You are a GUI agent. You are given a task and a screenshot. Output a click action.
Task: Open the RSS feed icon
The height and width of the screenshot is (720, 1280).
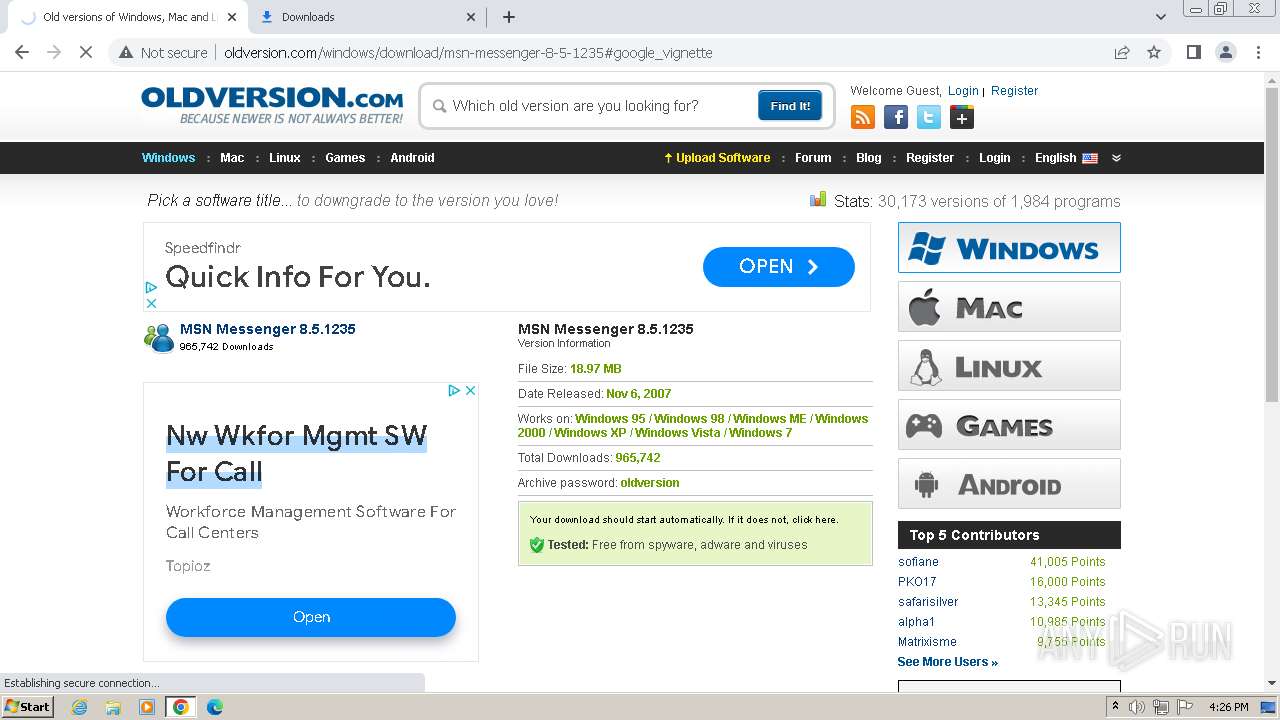pyautogui.click(x=862, y=118)
